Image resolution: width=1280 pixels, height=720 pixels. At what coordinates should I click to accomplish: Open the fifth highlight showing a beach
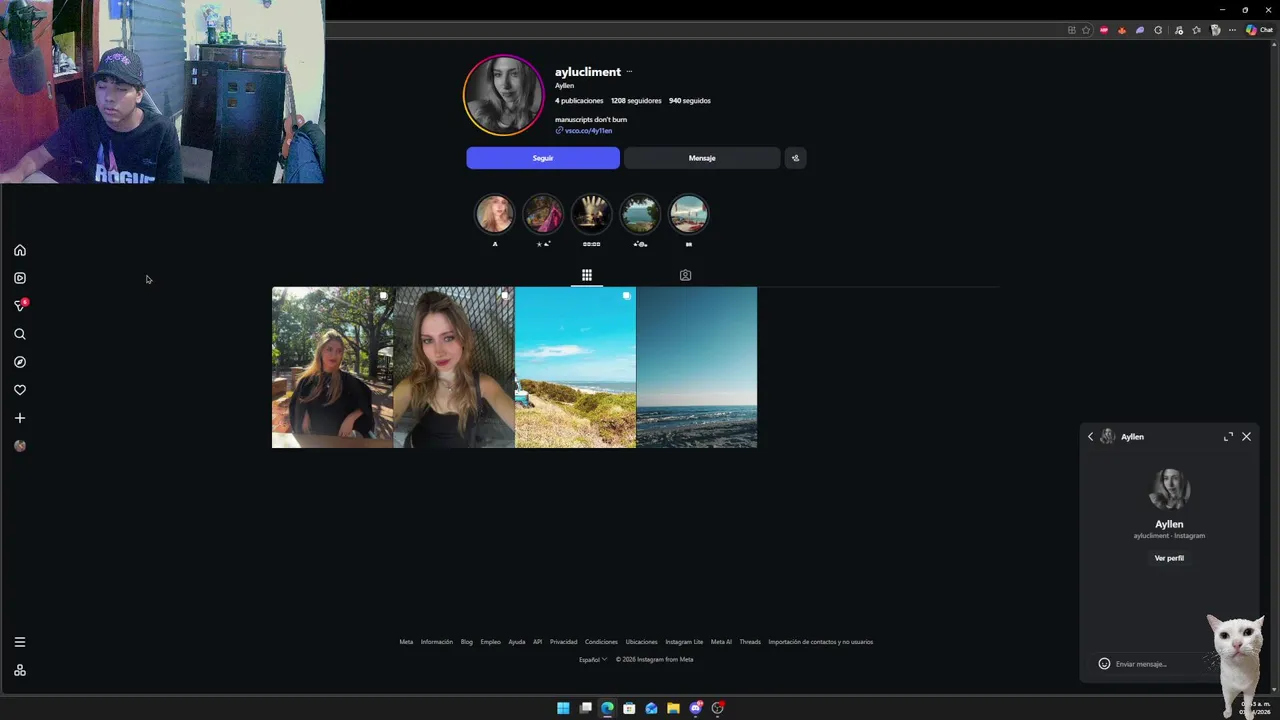pos(689,214)
